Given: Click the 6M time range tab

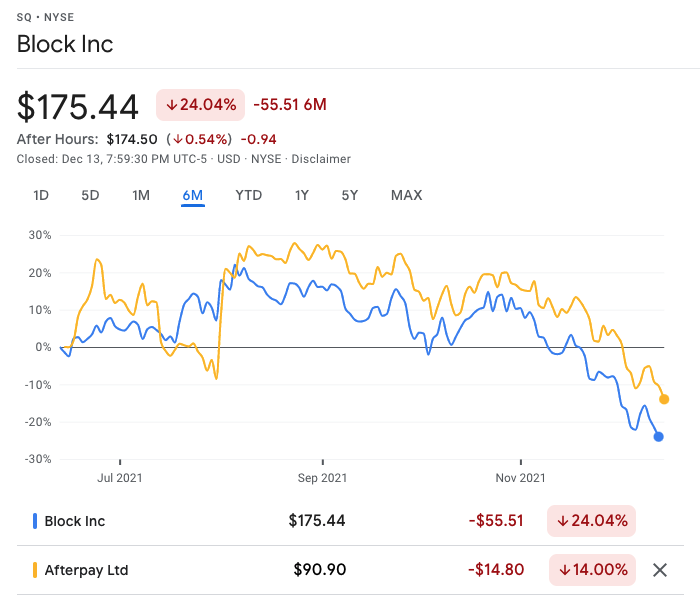Looking at the screenshot, I should (193, 195).
